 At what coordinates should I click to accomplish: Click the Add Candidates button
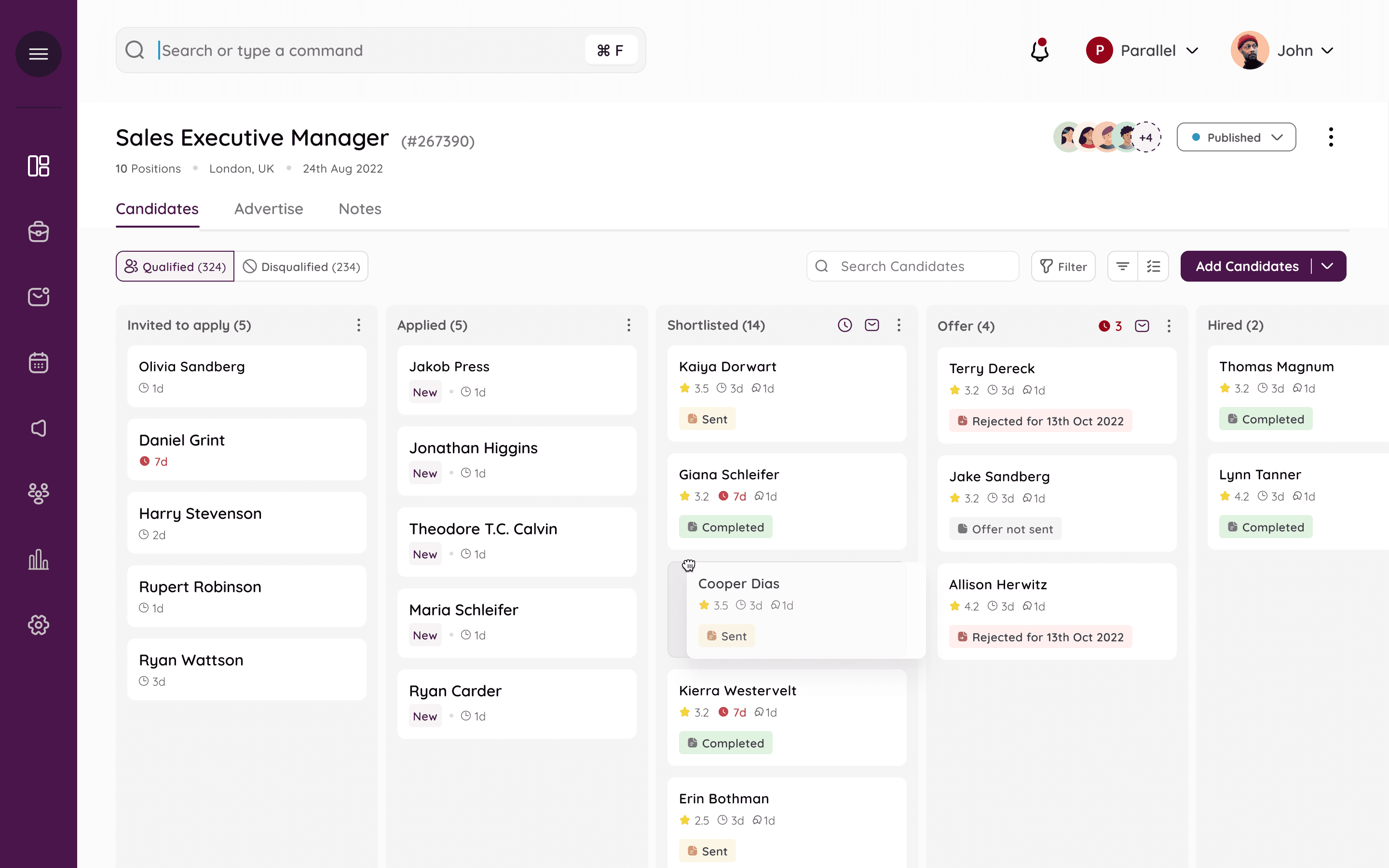pos(1246,266)
